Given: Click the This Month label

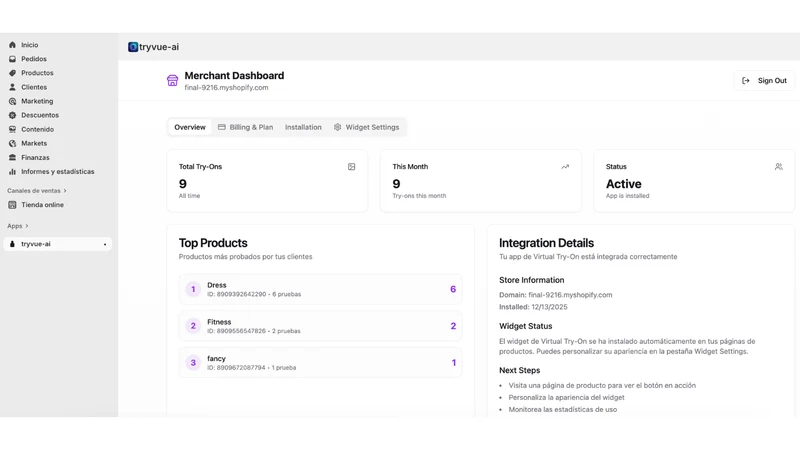Looking at the screenshot, I should point(410,167).
